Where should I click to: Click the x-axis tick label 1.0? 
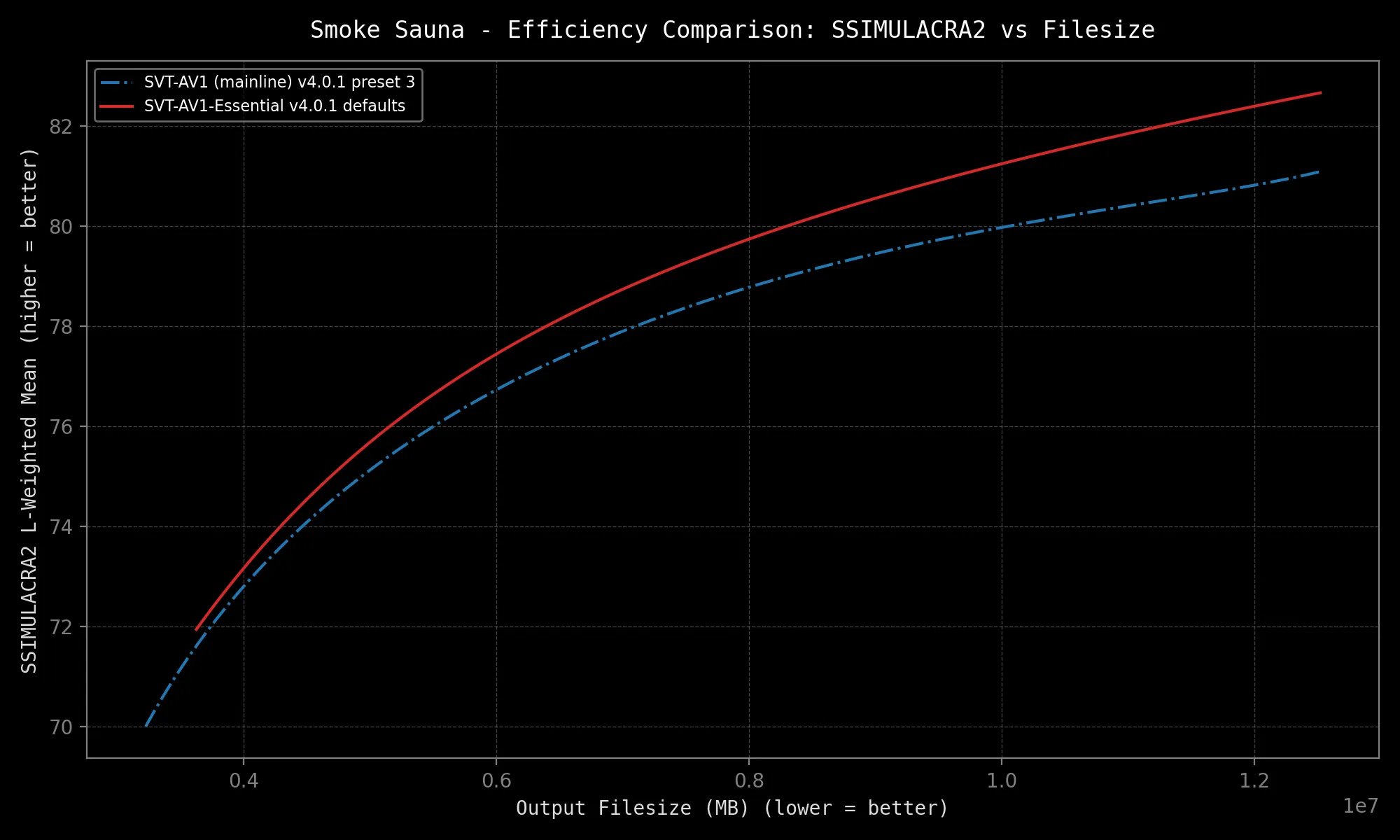coord(1002,781)
